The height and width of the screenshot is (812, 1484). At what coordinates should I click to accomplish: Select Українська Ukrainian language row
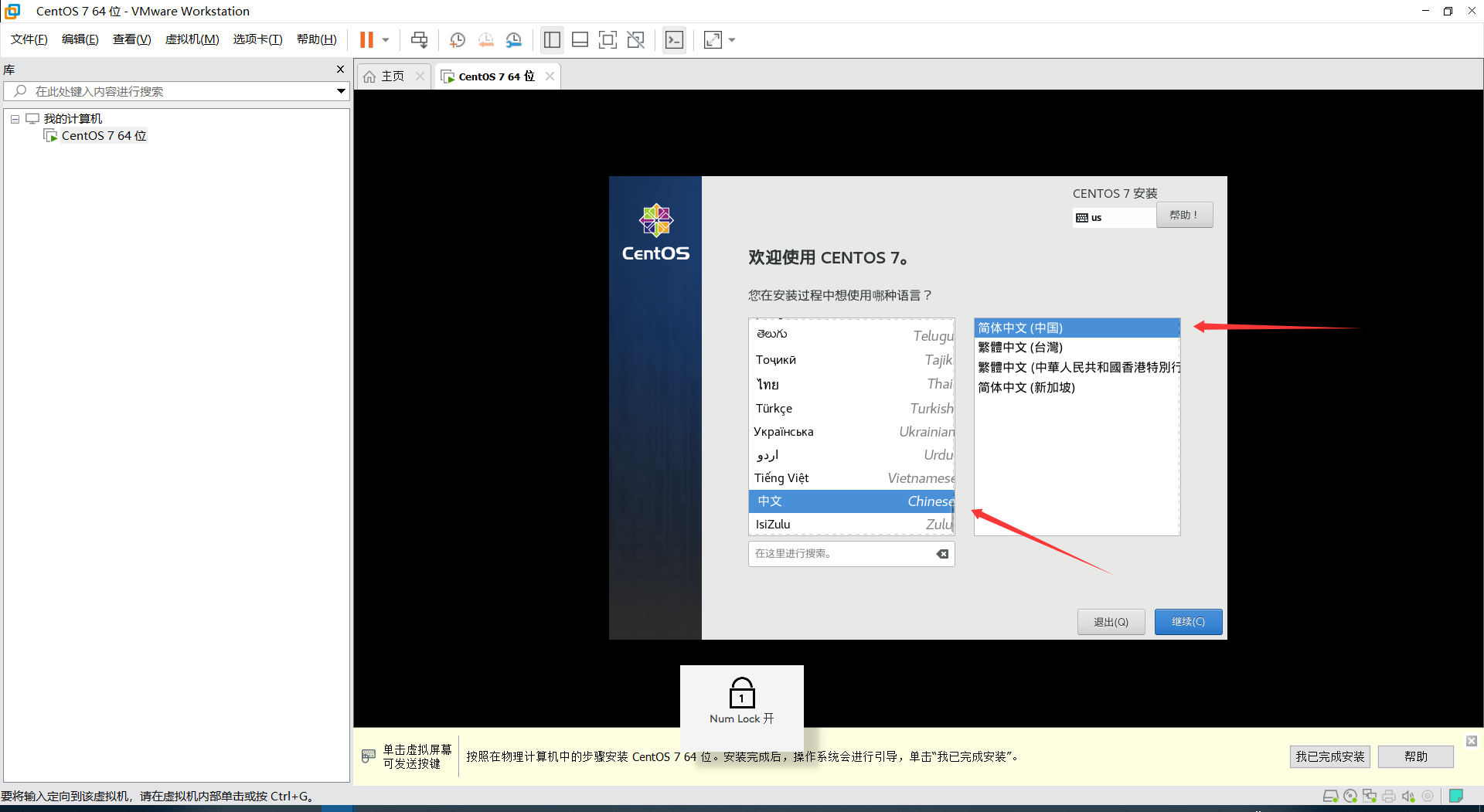point(852,431)
